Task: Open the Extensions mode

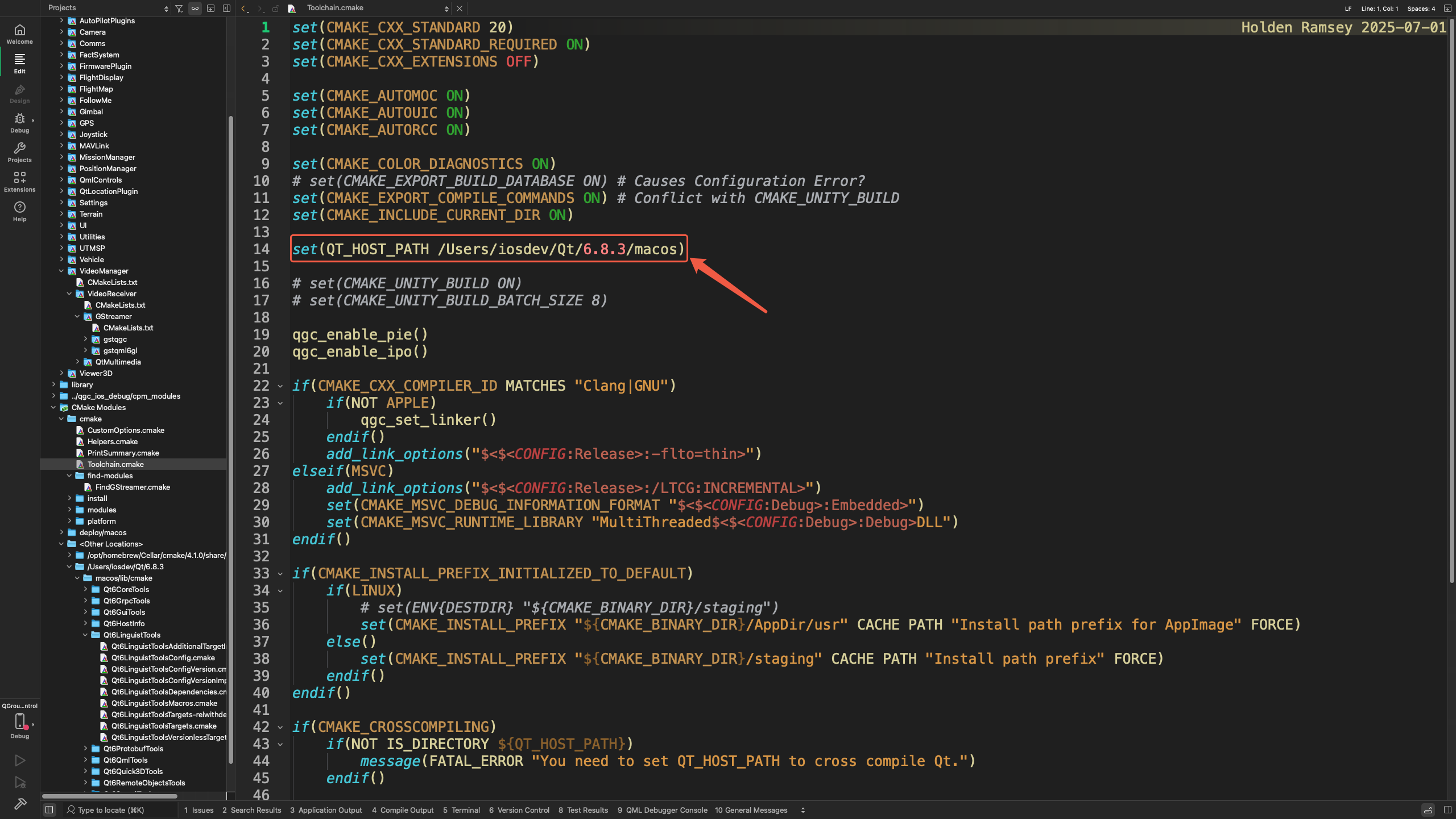Action: 20,182
